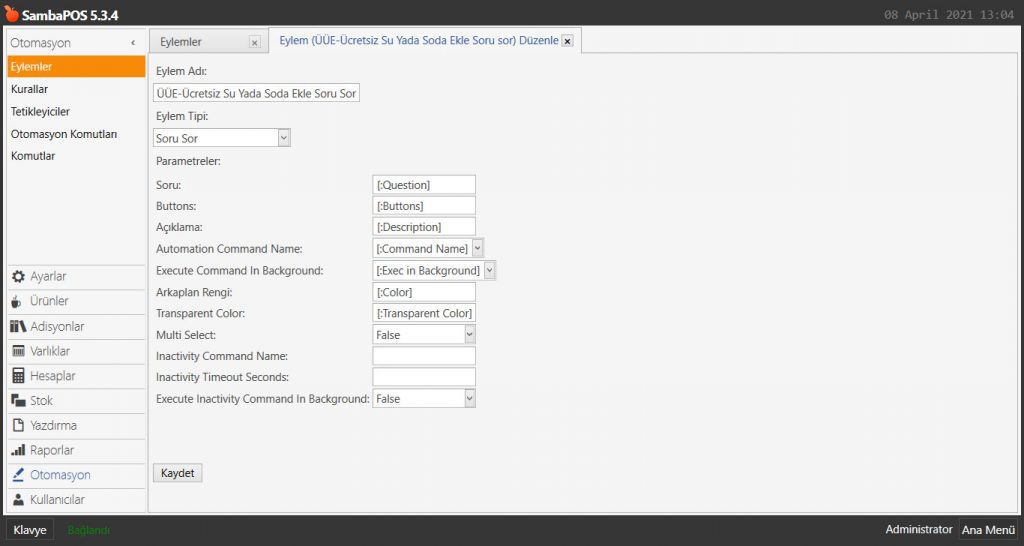Open Stok via the boxes icon

coord(18,401)
